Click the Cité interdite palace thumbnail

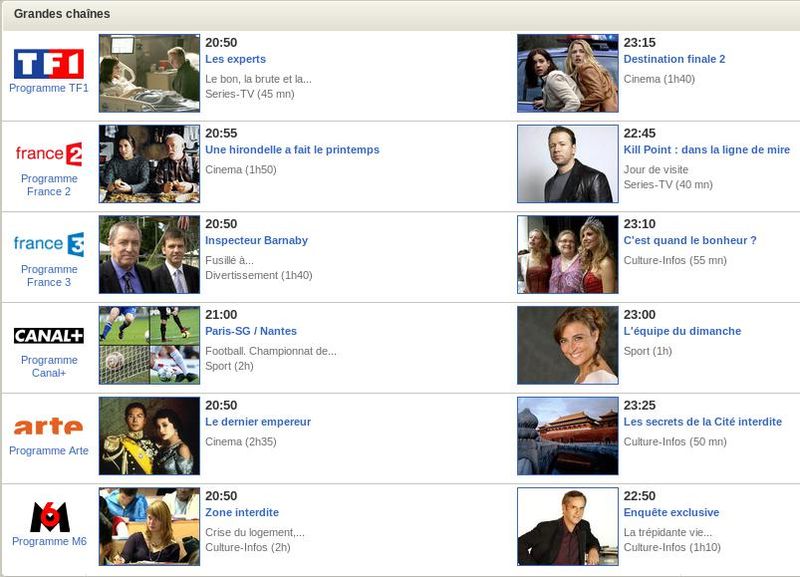[x=567, y=436]
